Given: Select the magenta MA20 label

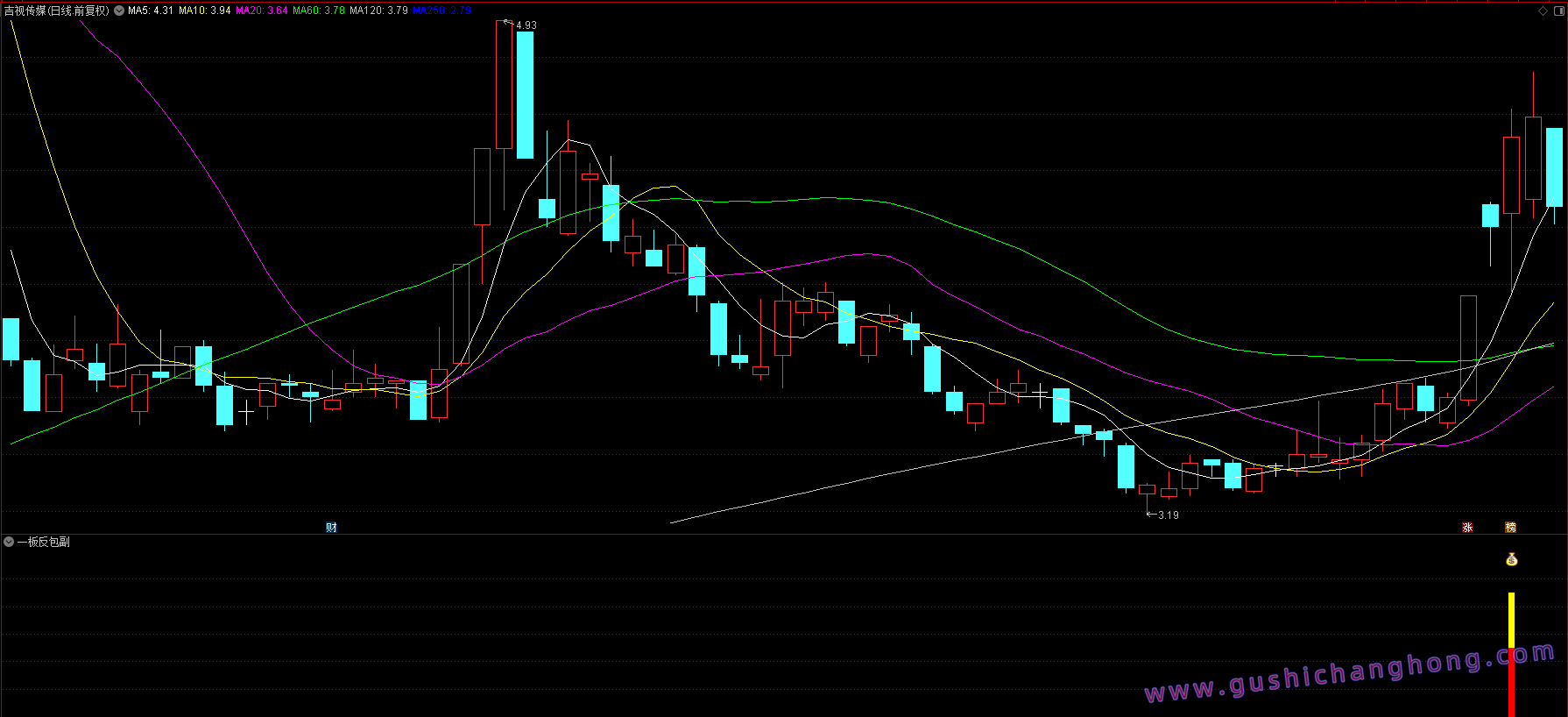Looking at the screenshot, I should coord(262,11).
